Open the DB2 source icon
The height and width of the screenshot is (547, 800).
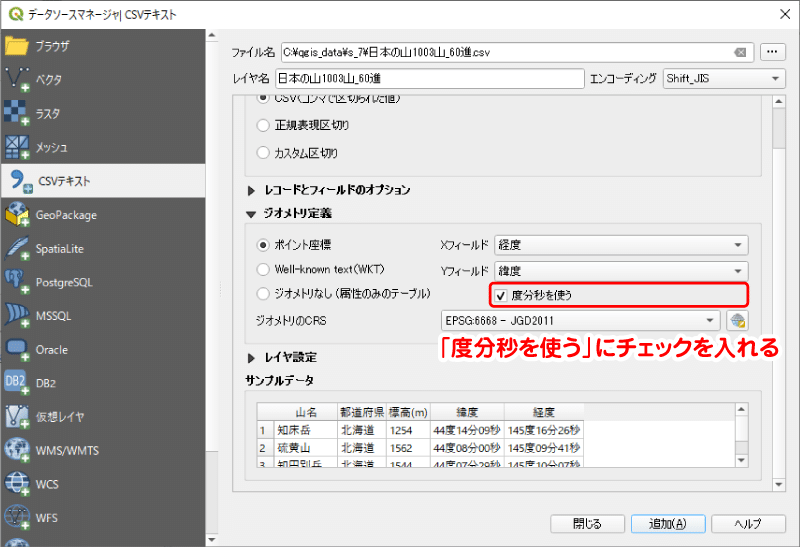click(x=16, y=383)
